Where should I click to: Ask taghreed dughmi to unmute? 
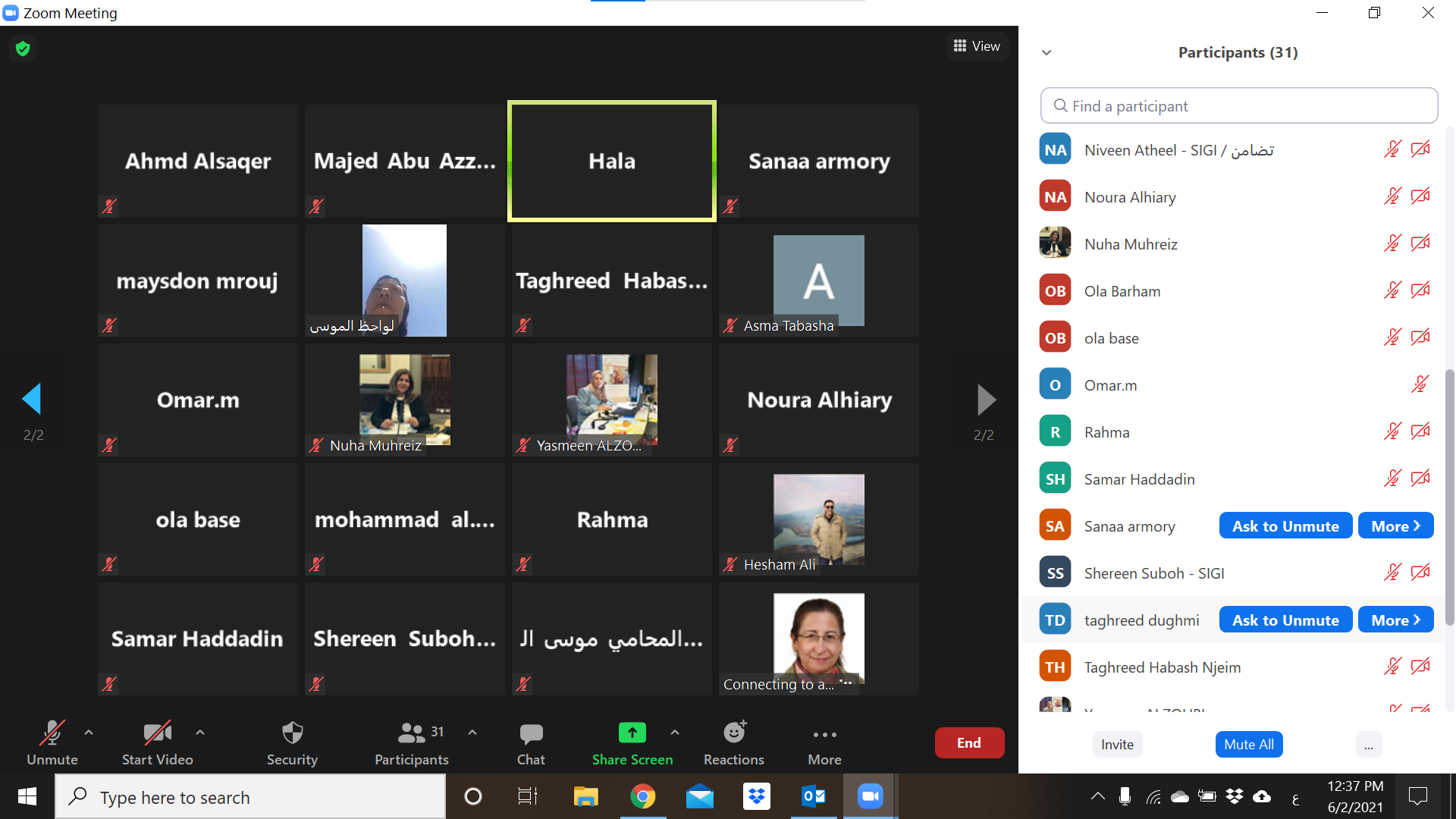(1285, 620)
